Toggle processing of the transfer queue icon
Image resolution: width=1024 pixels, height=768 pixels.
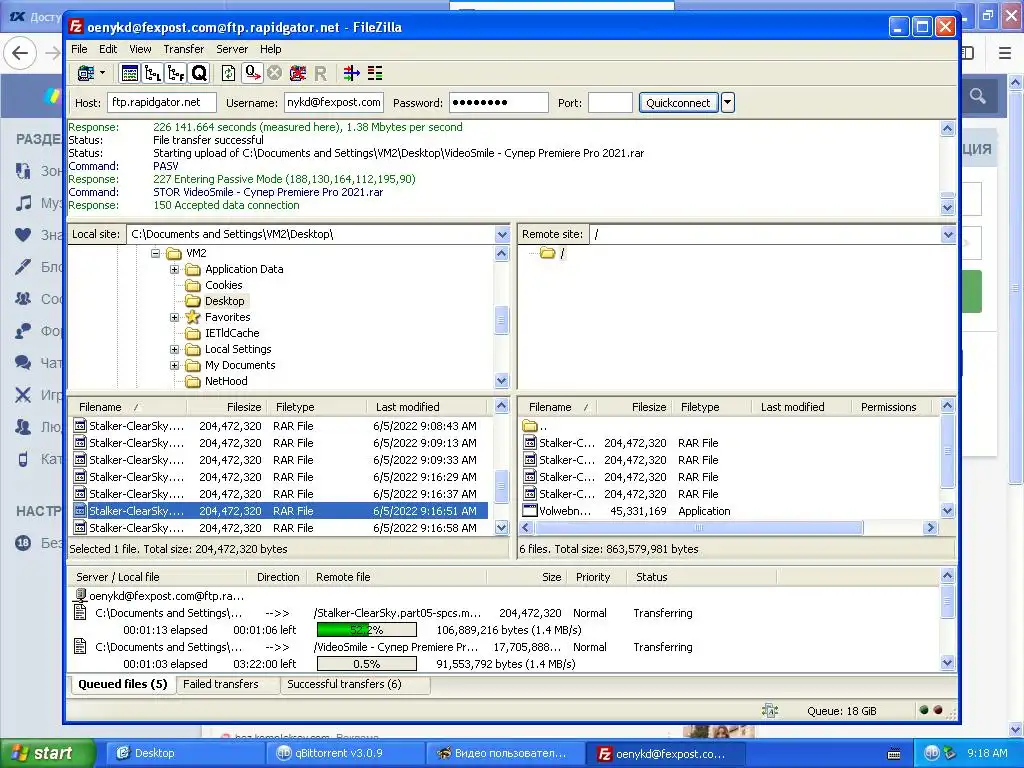point(252,73)
